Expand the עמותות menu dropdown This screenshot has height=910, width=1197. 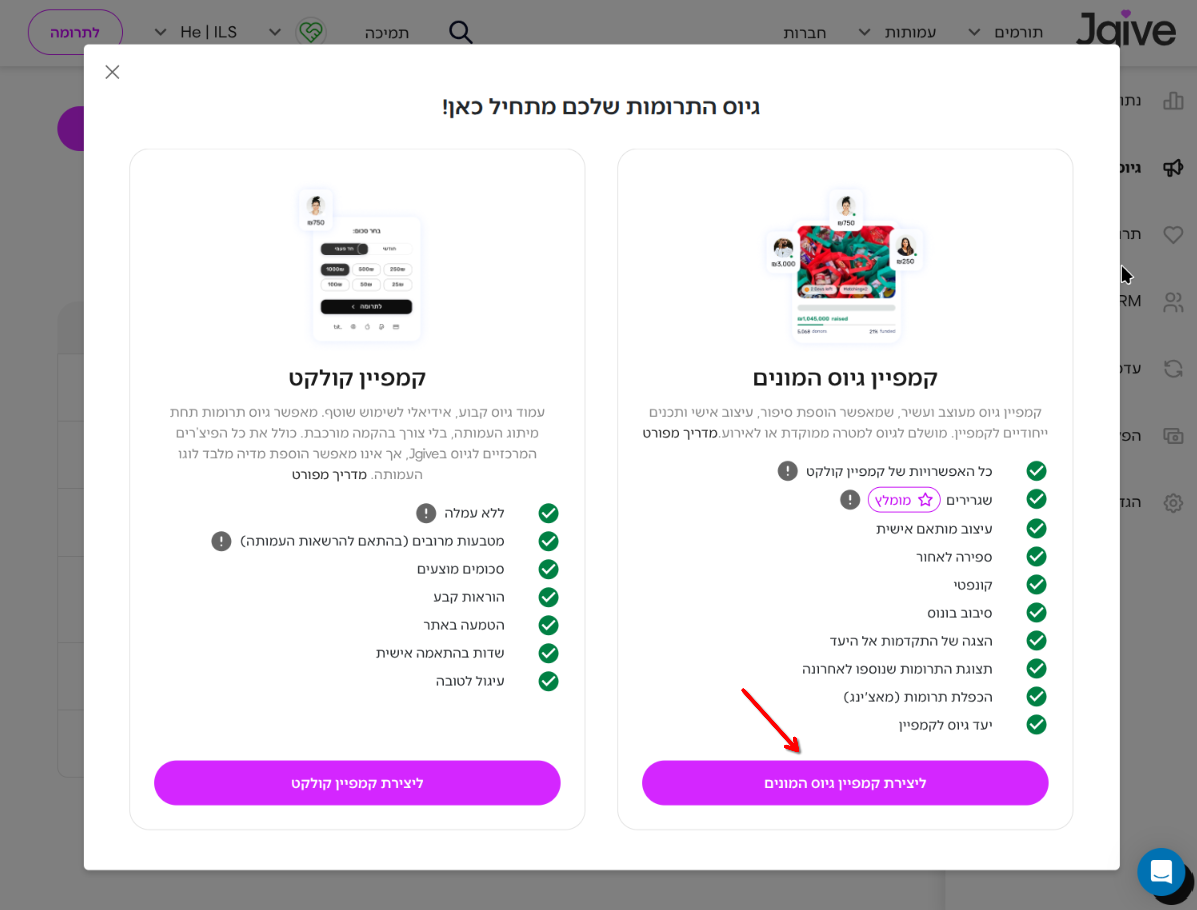coord(898,32)
